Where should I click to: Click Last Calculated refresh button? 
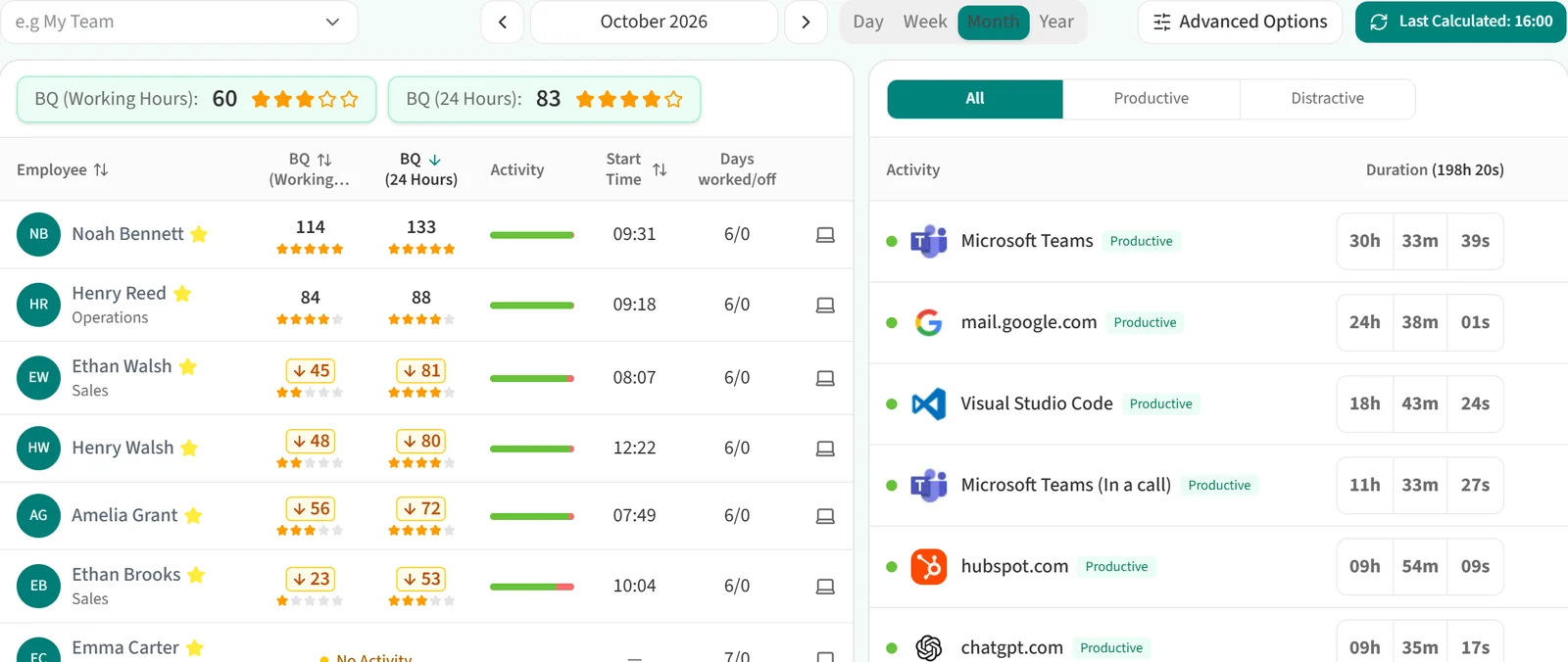pyautogui.click(x=1460, y=22)
